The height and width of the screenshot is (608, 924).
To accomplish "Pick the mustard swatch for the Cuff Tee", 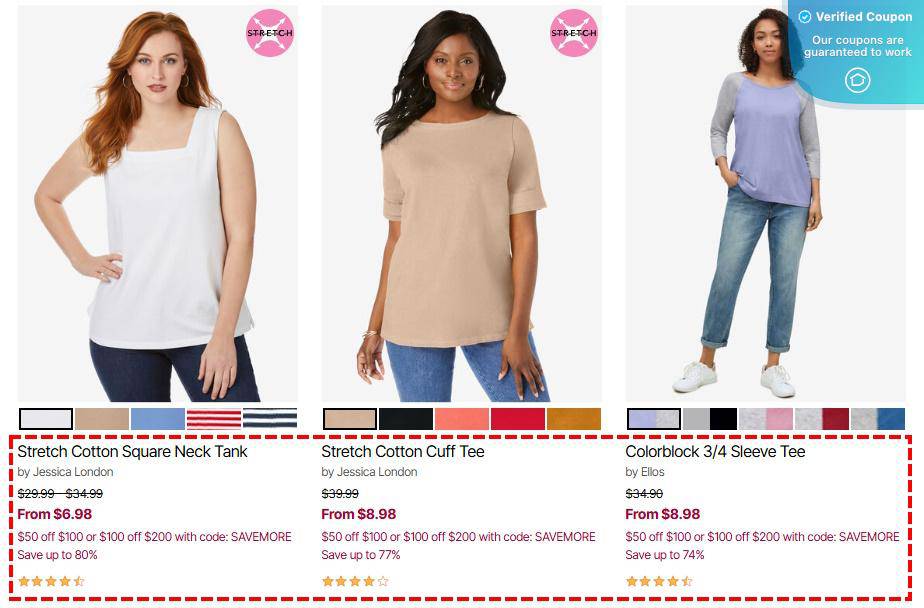I will (574, 419).
